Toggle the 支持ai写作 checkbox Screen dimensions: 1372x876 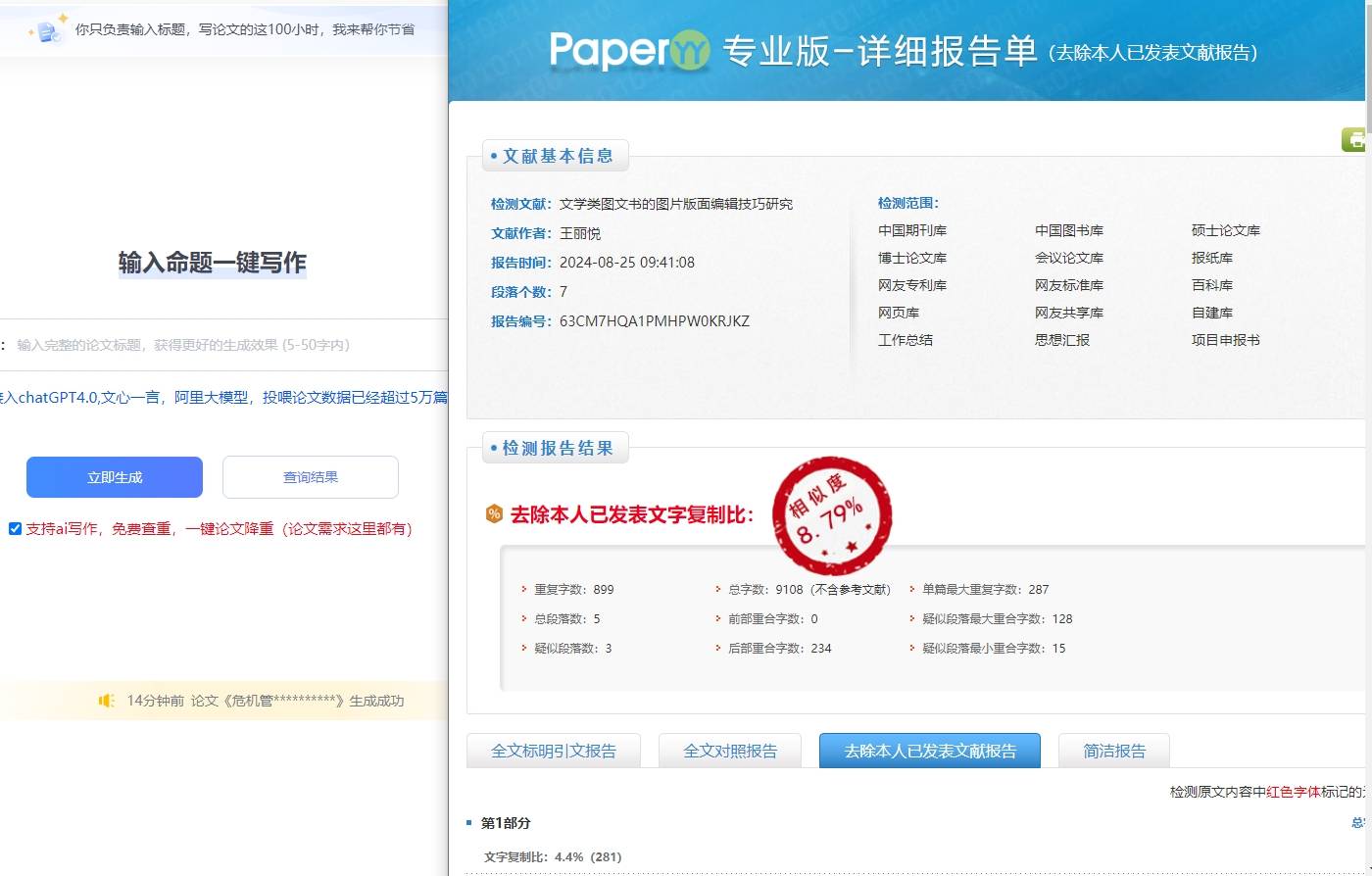pyautogui.click(x=15, y=529)
